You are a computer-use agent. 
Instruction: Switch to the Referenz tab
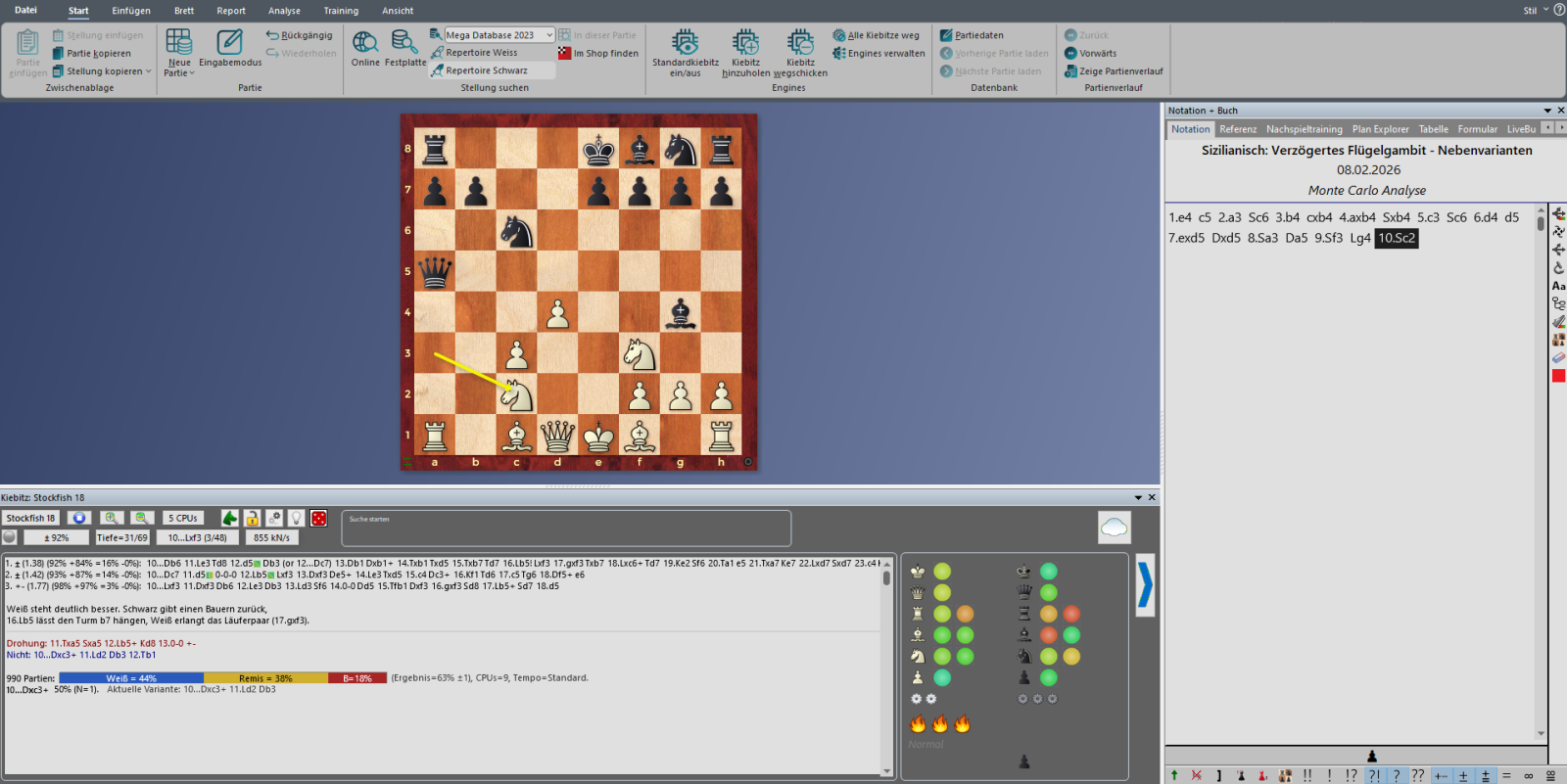tap(1238, 129)
